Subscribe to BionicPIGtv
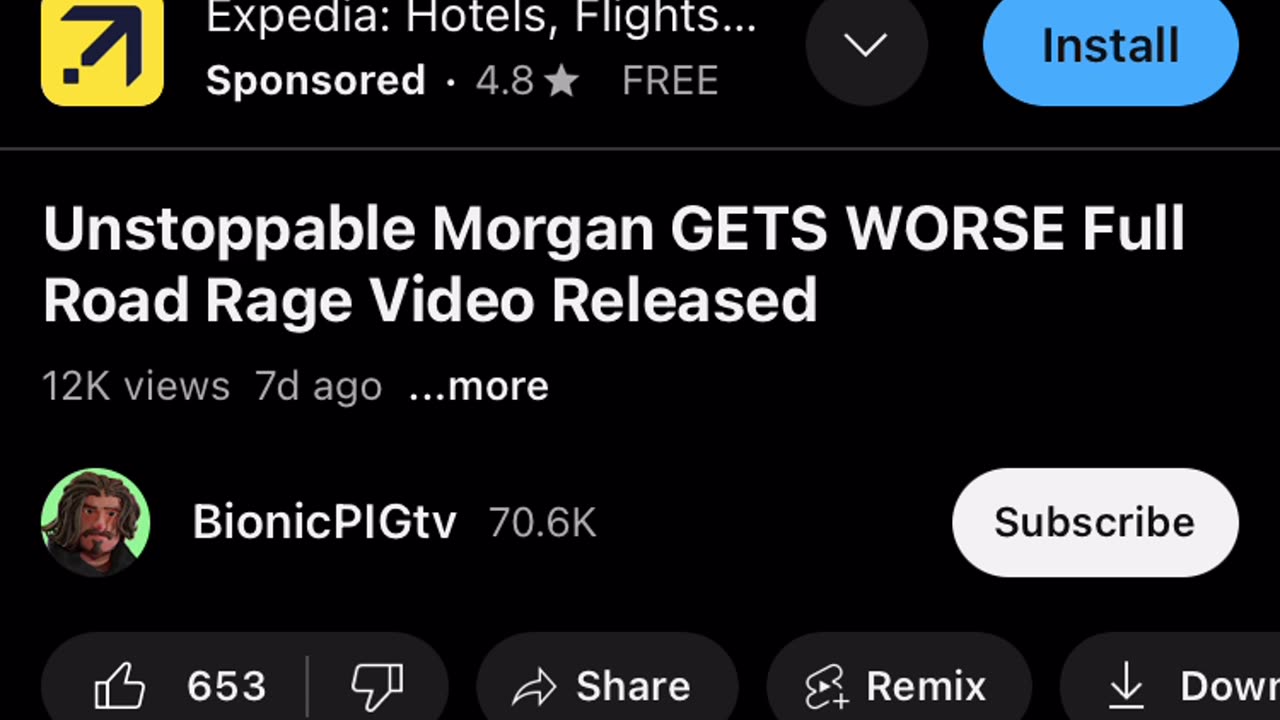The width and height of the screenshot is (1280, 720). click(x=1095, y=522)
